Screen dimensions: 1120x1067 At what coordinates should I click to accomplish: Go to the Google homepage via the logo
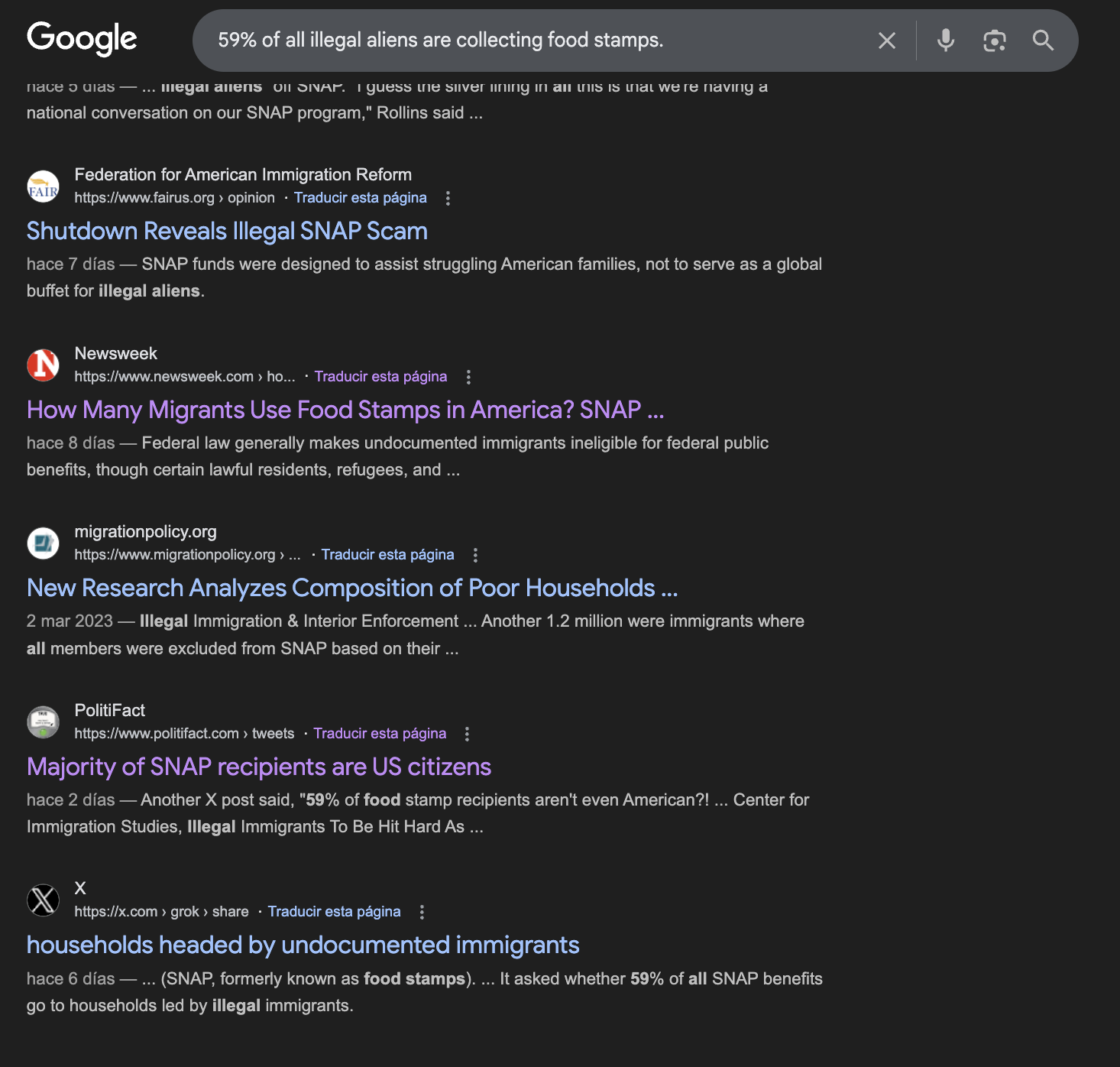click(82, 39)
